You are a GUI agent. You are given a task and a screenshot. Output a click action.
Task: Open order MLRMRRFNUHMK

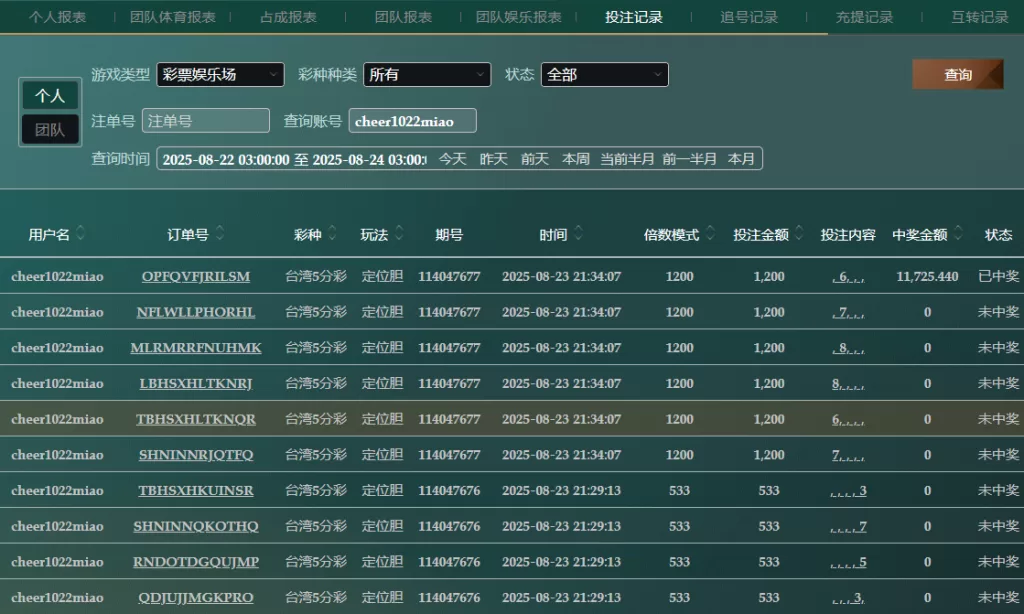click(x=196, y=347)
